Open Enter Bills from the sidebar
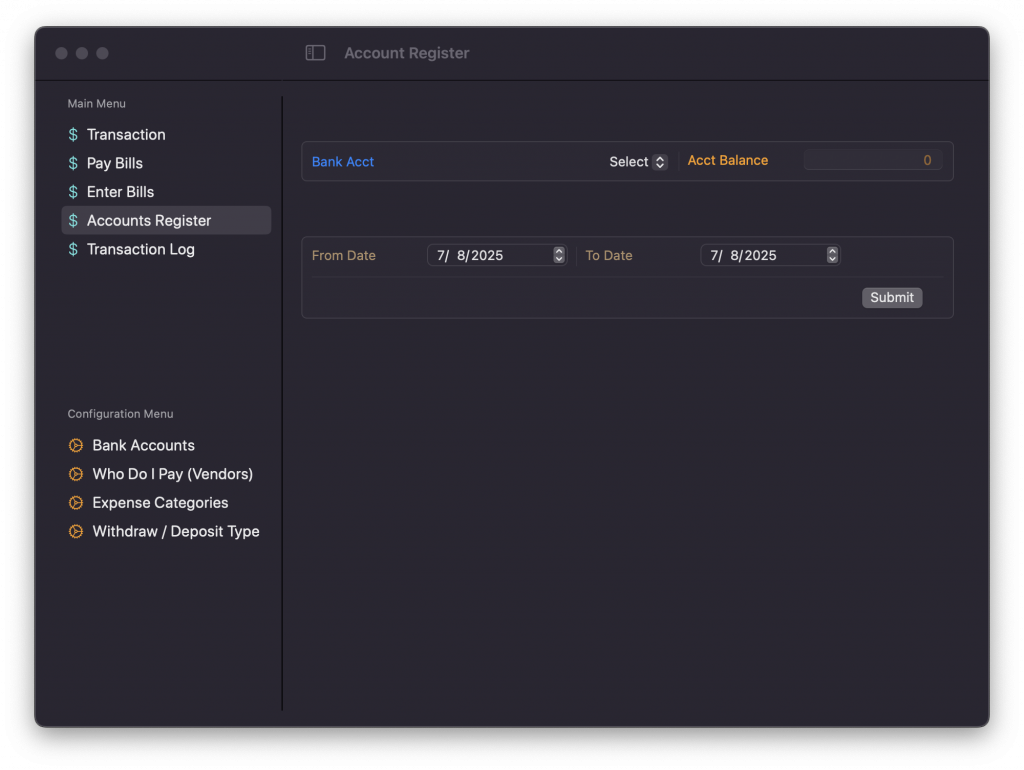This screenshot has height=770, width=1024. click(120, 192)
